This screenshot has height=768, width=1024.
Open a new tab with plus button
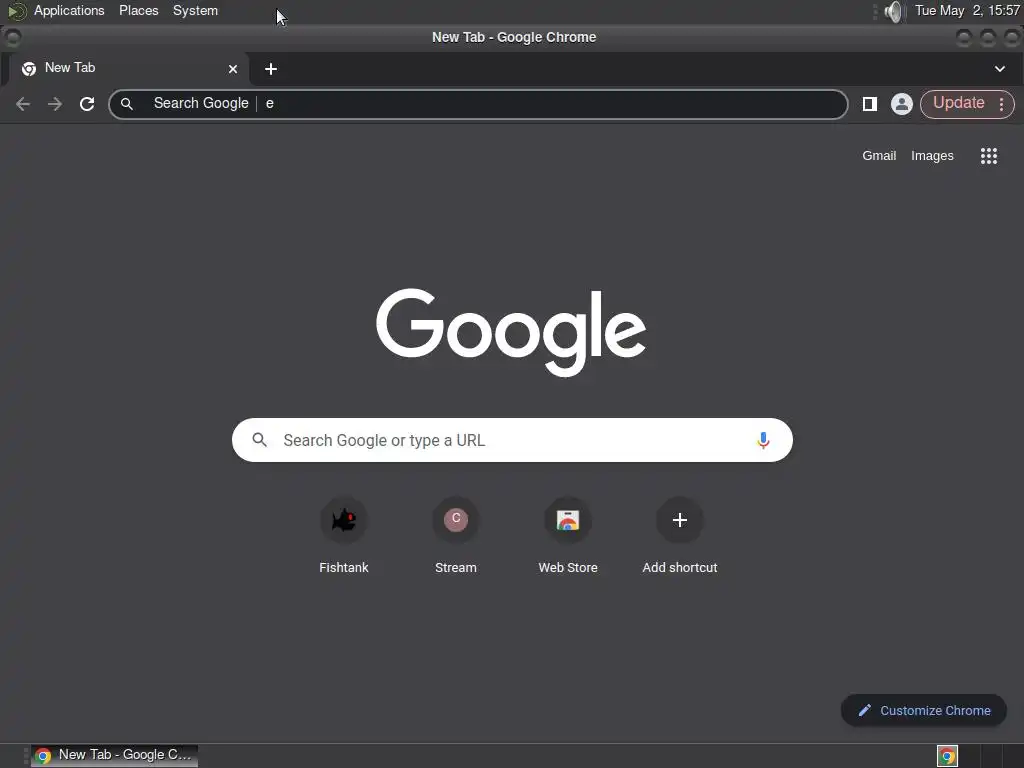tap(271, 69)
